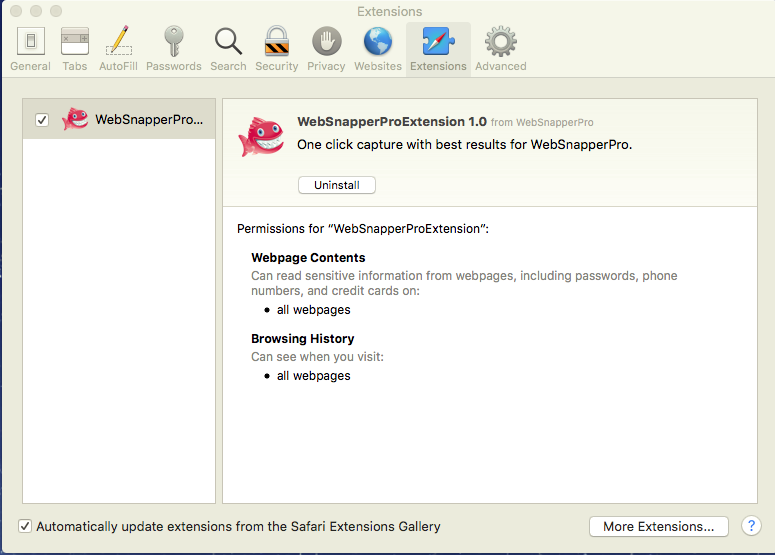The width and height of the screenshot is (775, 555).
Task: Open the General preferences pane
Action: point(31,49)
